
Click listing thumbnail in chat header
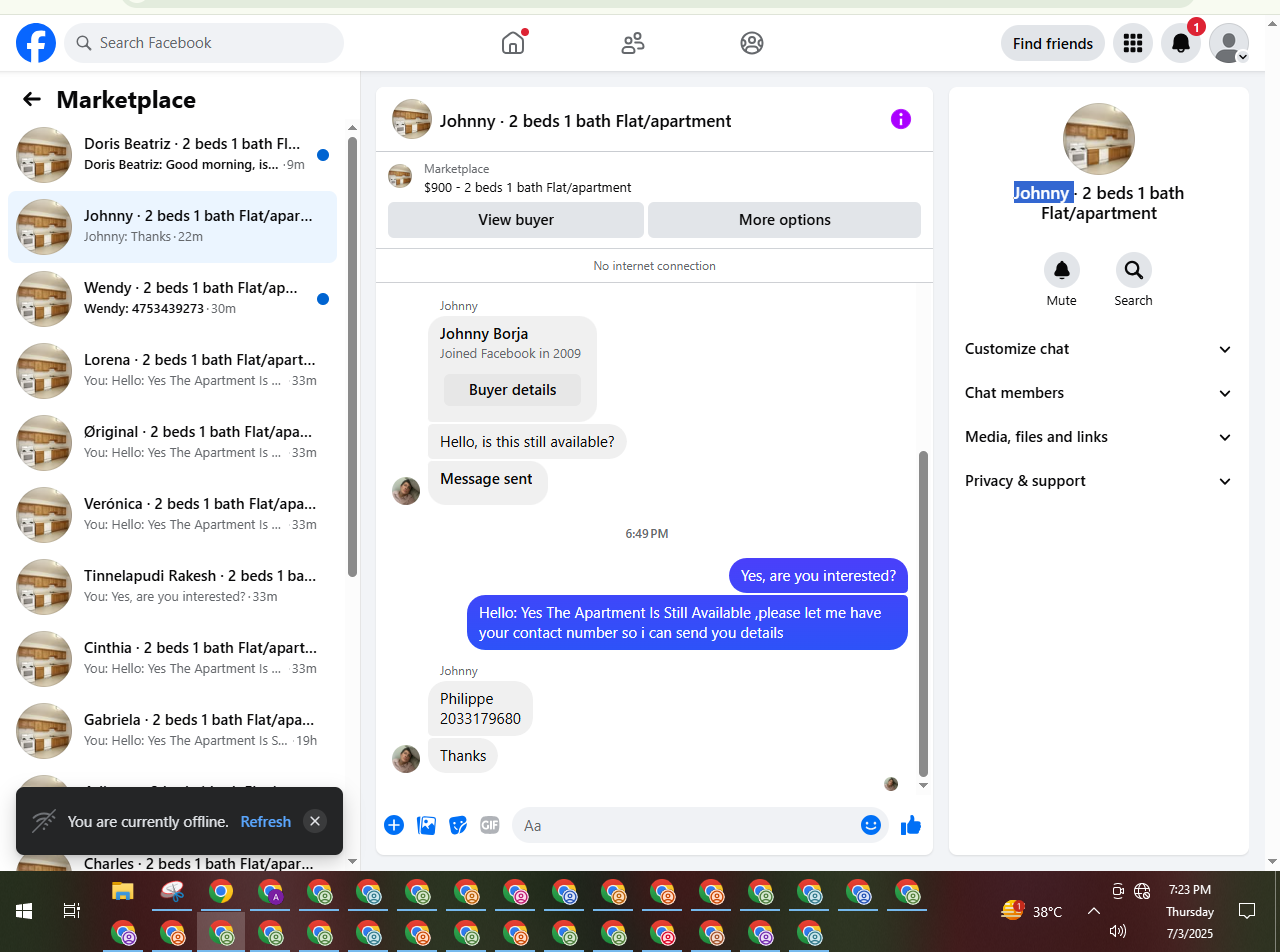[x=412, y=120]
